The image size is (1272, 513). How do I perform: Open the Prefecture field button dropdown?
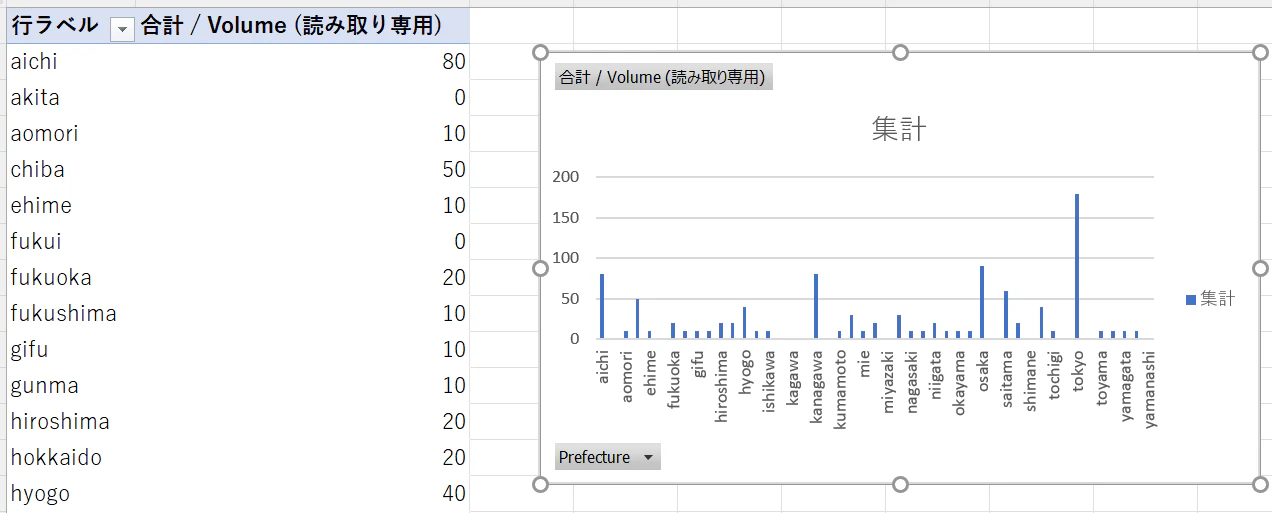[607, 457]
